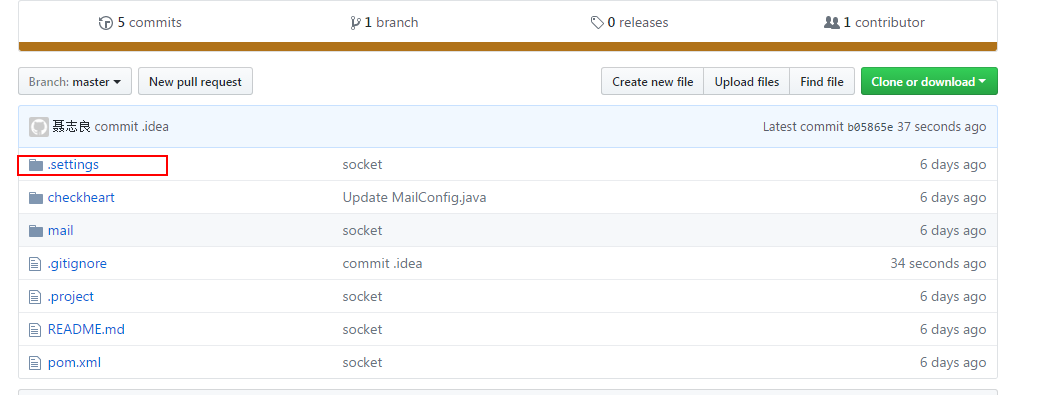Screen dimensions: 1062x395
Task: Click the .gitignore file icon
Action: 35,264
